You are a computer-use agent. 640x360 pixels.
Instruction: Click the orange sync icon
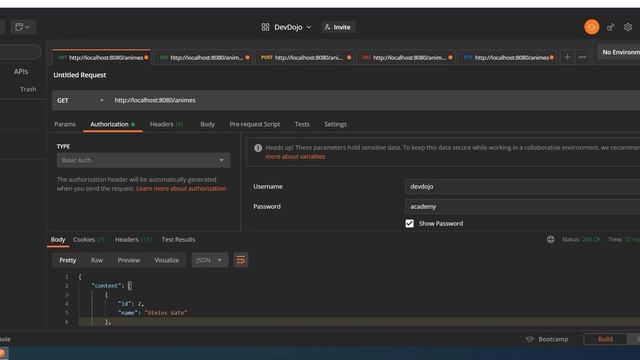coord(591,27)
